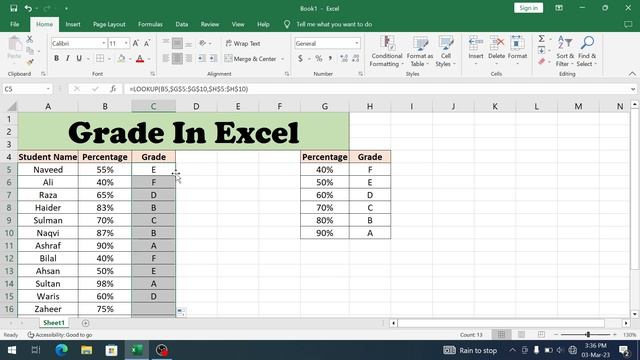Click the AutoSum sigma icon
This screenshot has height=360, width=640.
click(542, 39)
